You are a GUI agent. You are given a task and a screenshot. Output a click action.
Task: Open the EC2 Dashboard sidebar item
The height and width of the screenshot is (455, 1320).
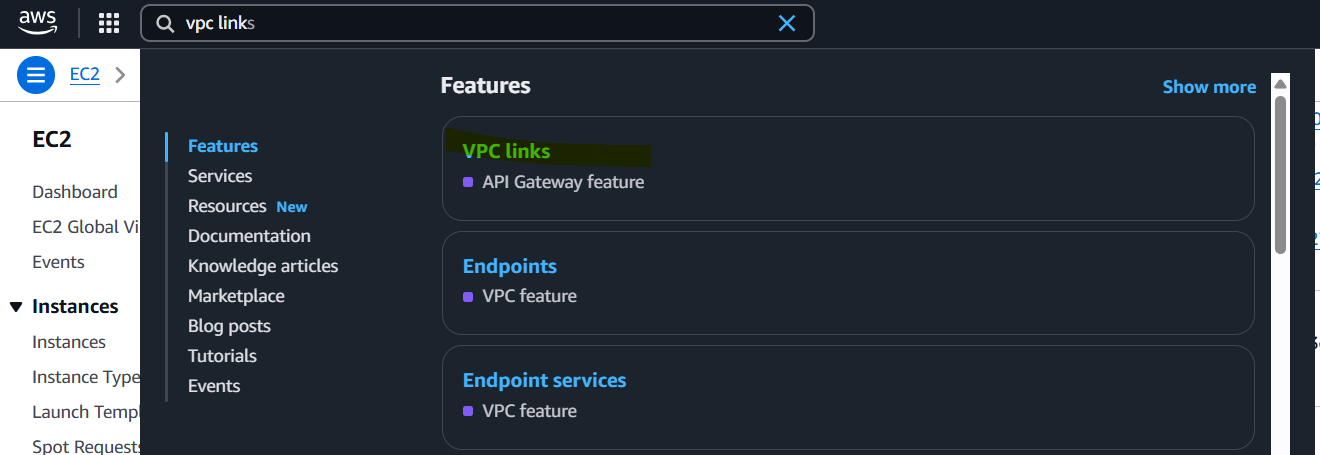75,192
